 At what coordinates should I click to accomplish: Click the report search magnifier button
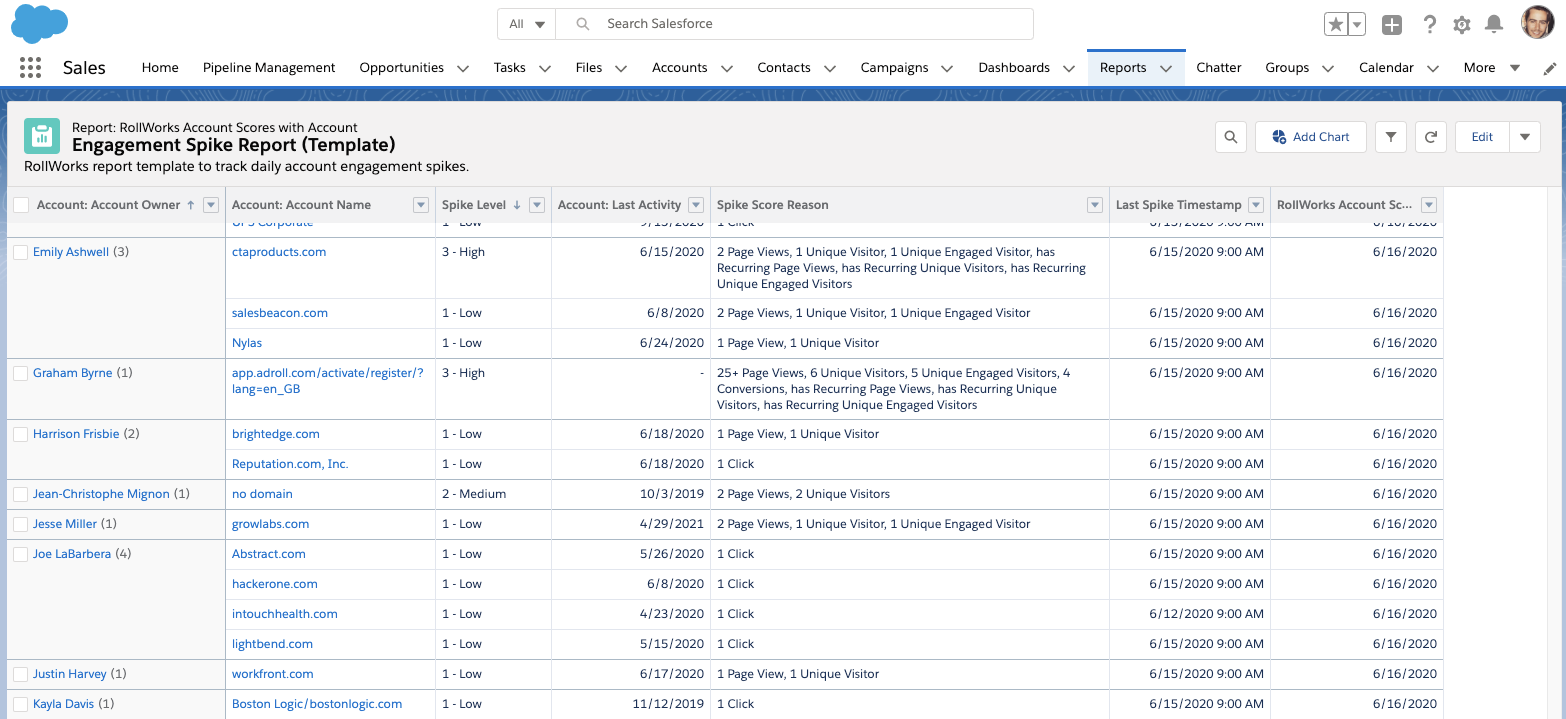click(x=1231, y=137)
